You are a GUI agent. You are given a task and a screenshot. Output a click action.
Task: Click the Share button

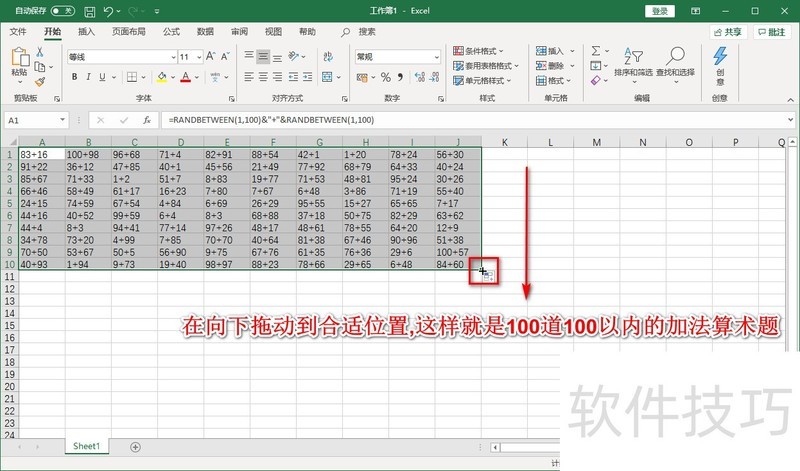(728, 32)
